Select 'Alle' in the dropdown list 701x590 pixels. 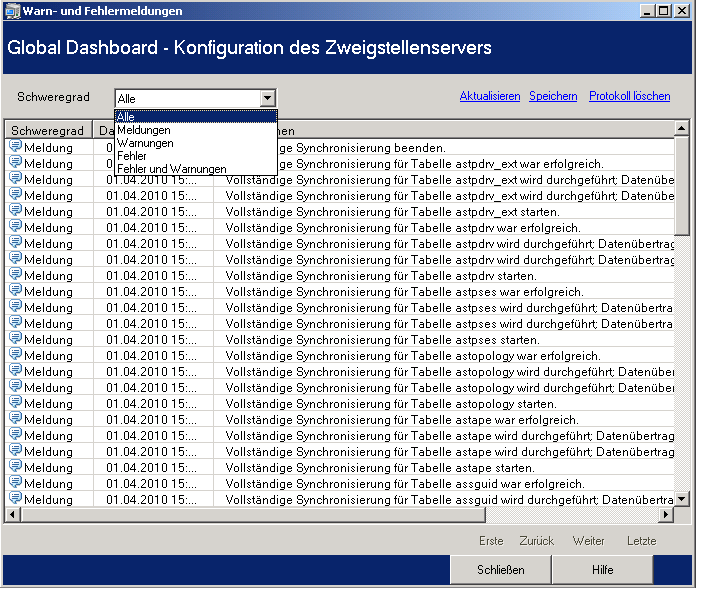click(x=196, y=117)
